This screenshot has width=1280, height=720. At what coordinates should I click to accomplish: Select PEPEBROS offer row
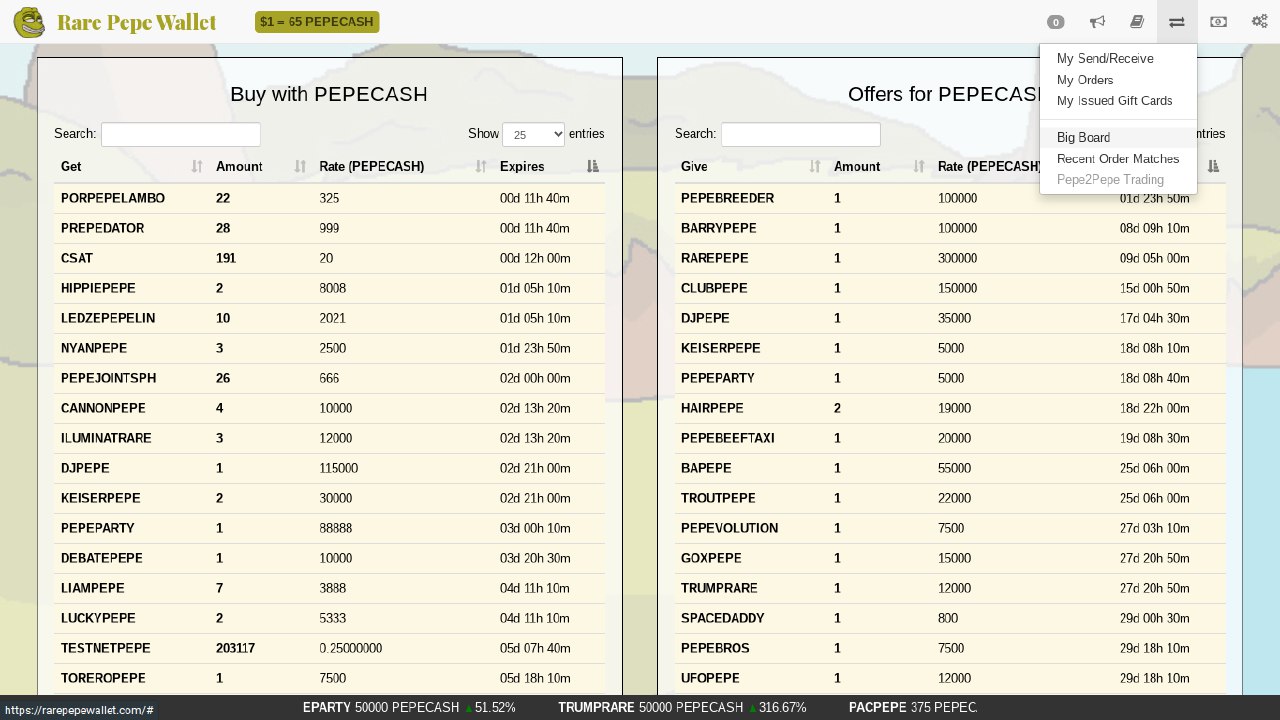(x=950, y=648)
